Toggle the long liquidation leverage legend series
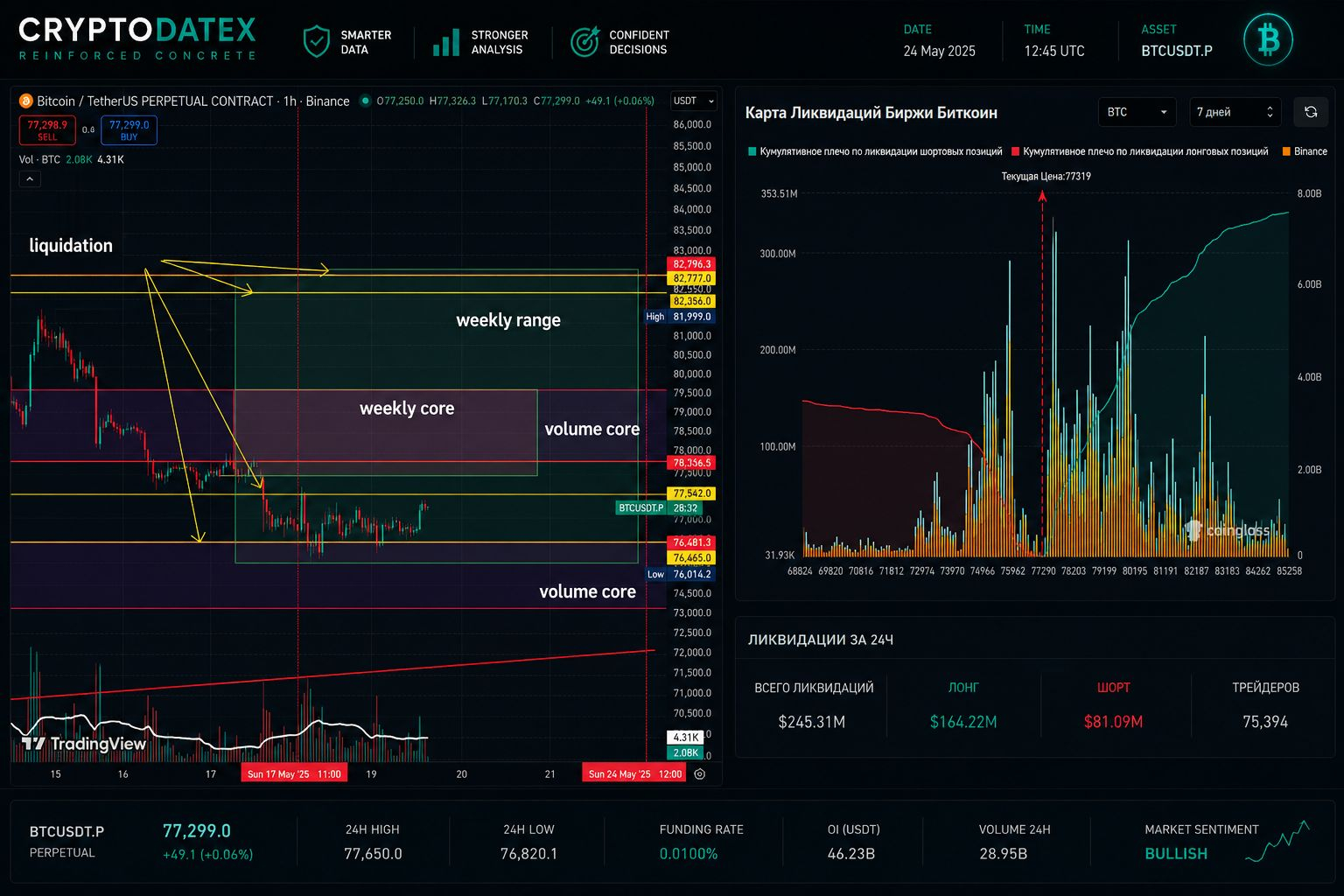This screenshot has height=896, width=1344. pos(1139,151)
